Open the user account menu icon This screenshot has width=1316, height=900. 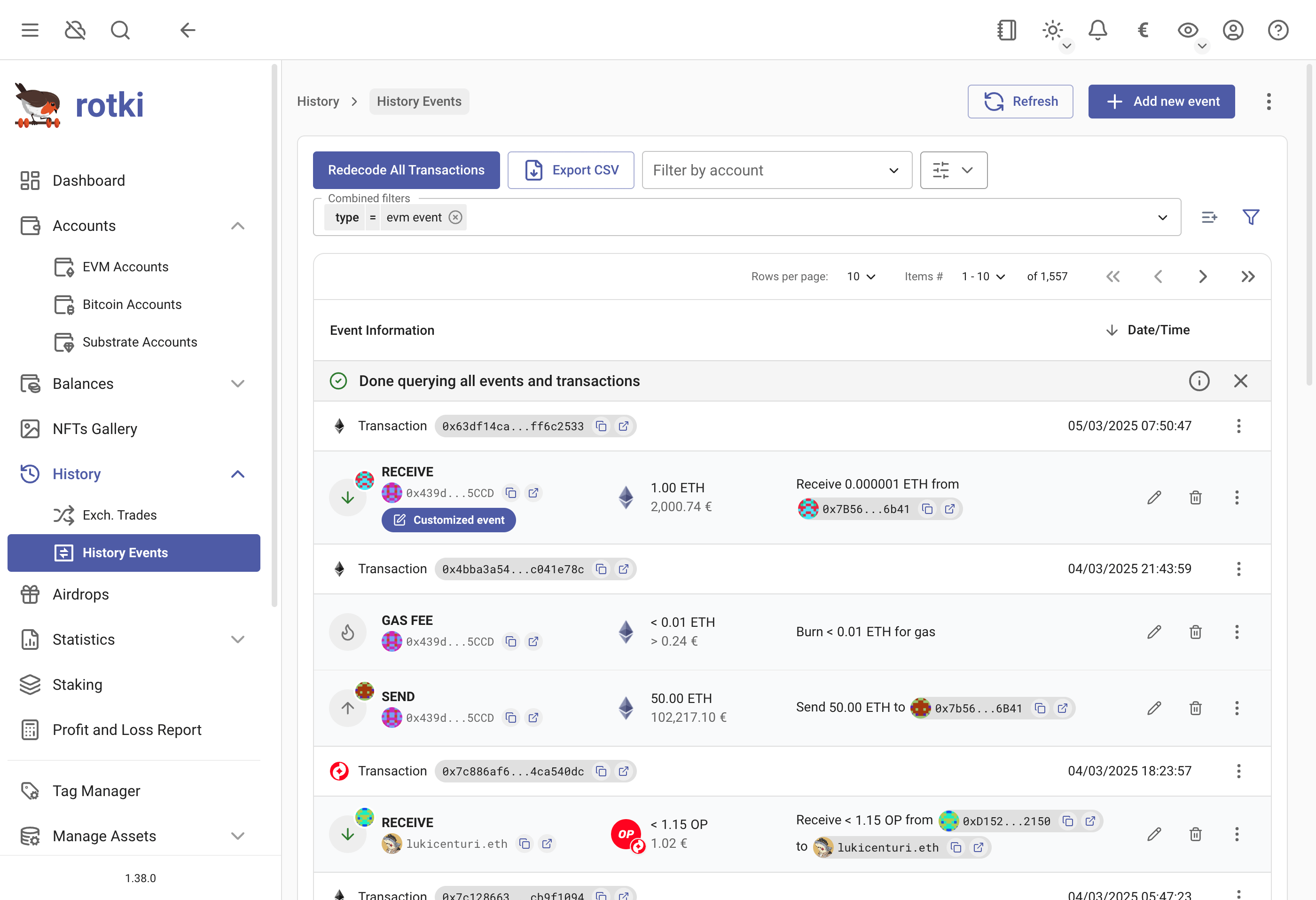coord(1233,30)
